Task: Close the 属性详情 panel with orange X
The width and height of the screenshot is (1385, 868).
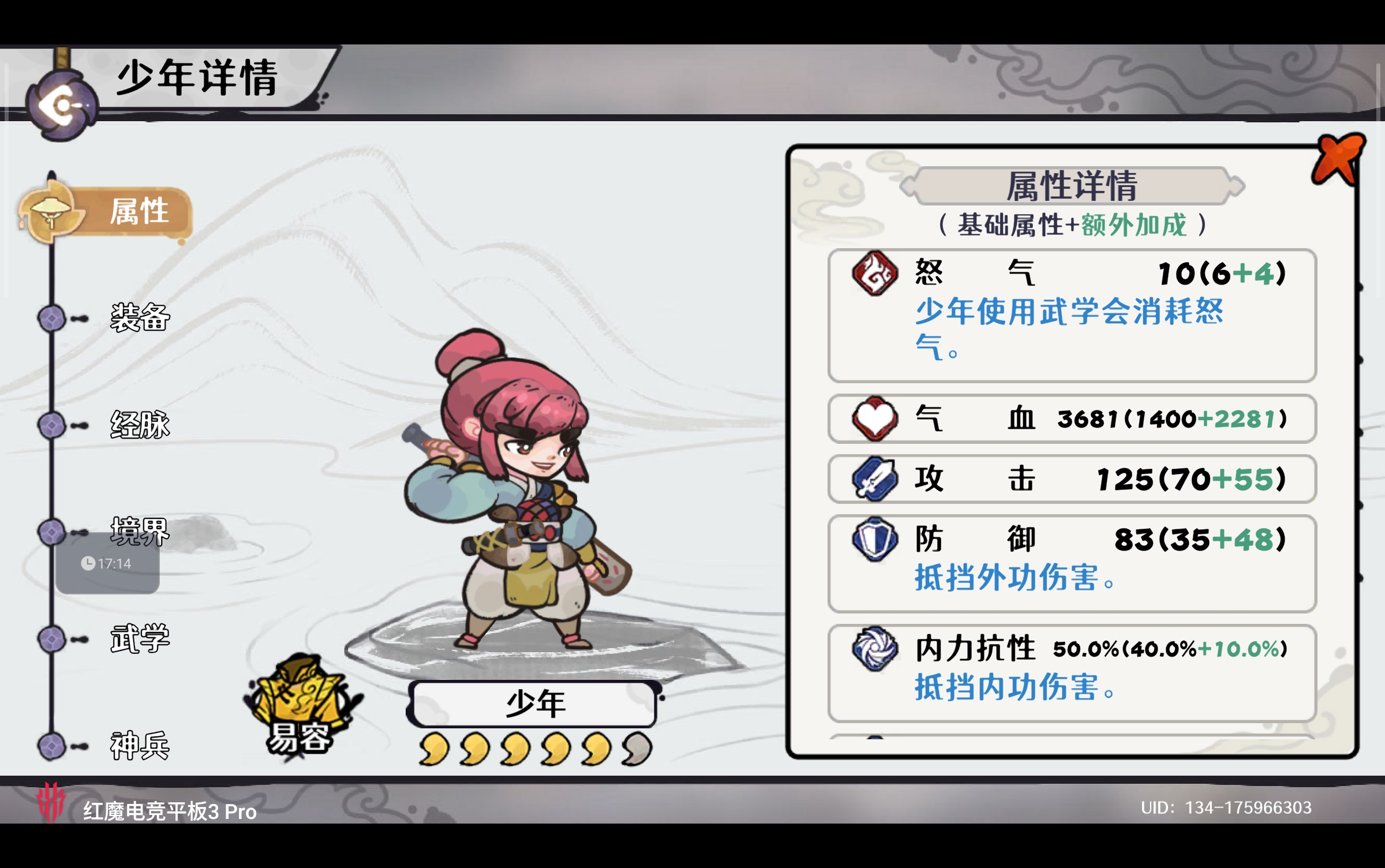Action: pyautogui.click(x=1338, y=159)
